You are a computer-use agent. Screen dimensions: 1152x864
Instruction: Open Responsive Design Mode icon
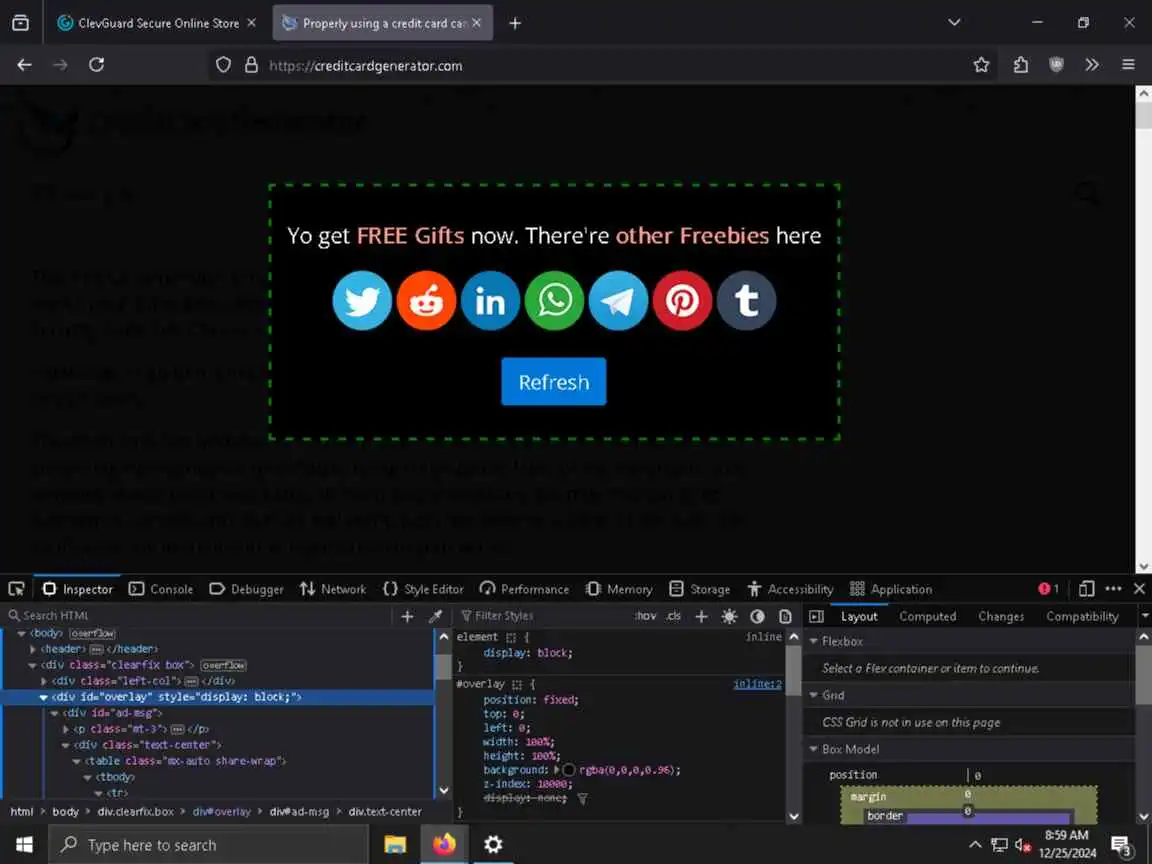[1086, 588]
